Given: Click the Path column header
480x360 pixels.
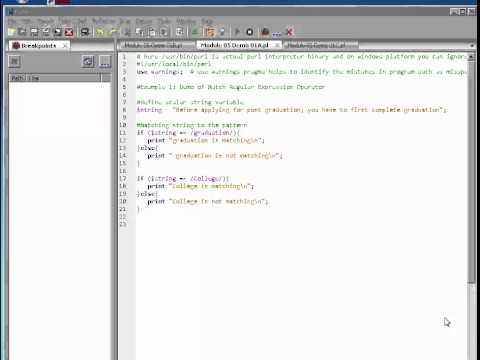Looking at the screenshot, I should pos(17,78).
